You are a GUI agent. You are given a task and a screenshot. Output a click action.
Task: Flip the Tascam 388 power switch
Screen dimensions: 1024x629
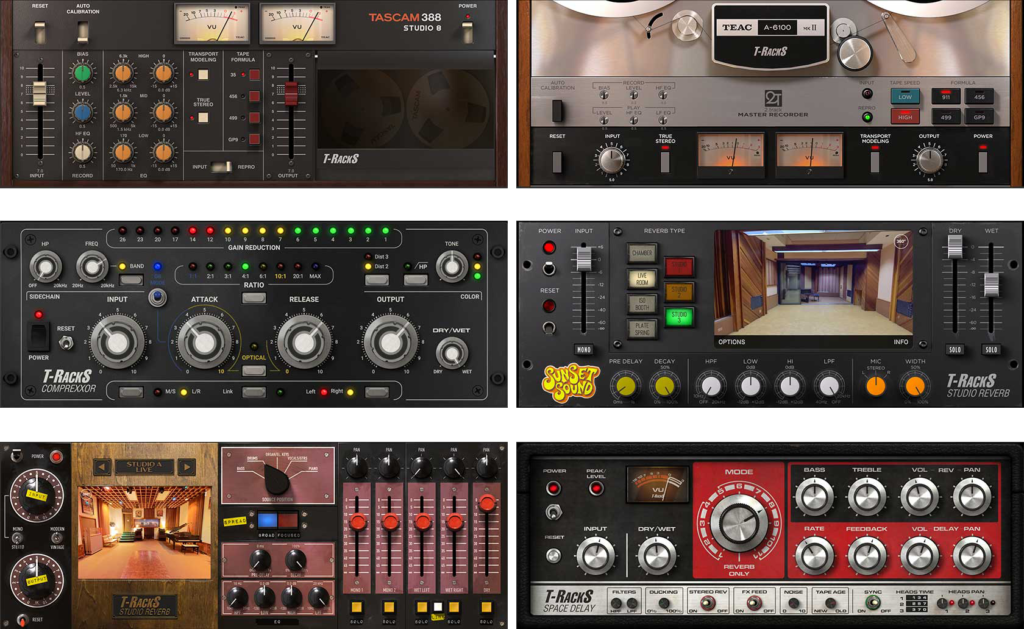[x=467, y=31]
